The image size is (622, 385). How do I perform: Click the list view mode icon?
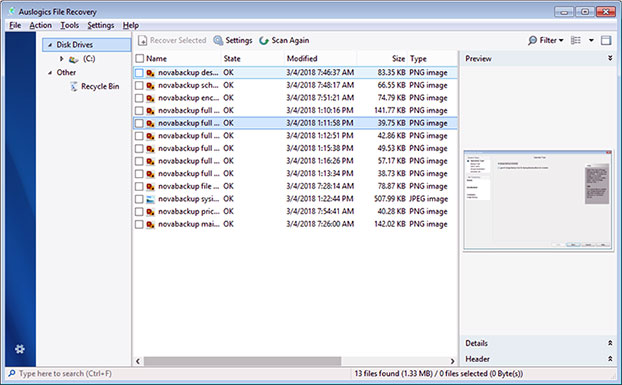click(x=576, y=40)
